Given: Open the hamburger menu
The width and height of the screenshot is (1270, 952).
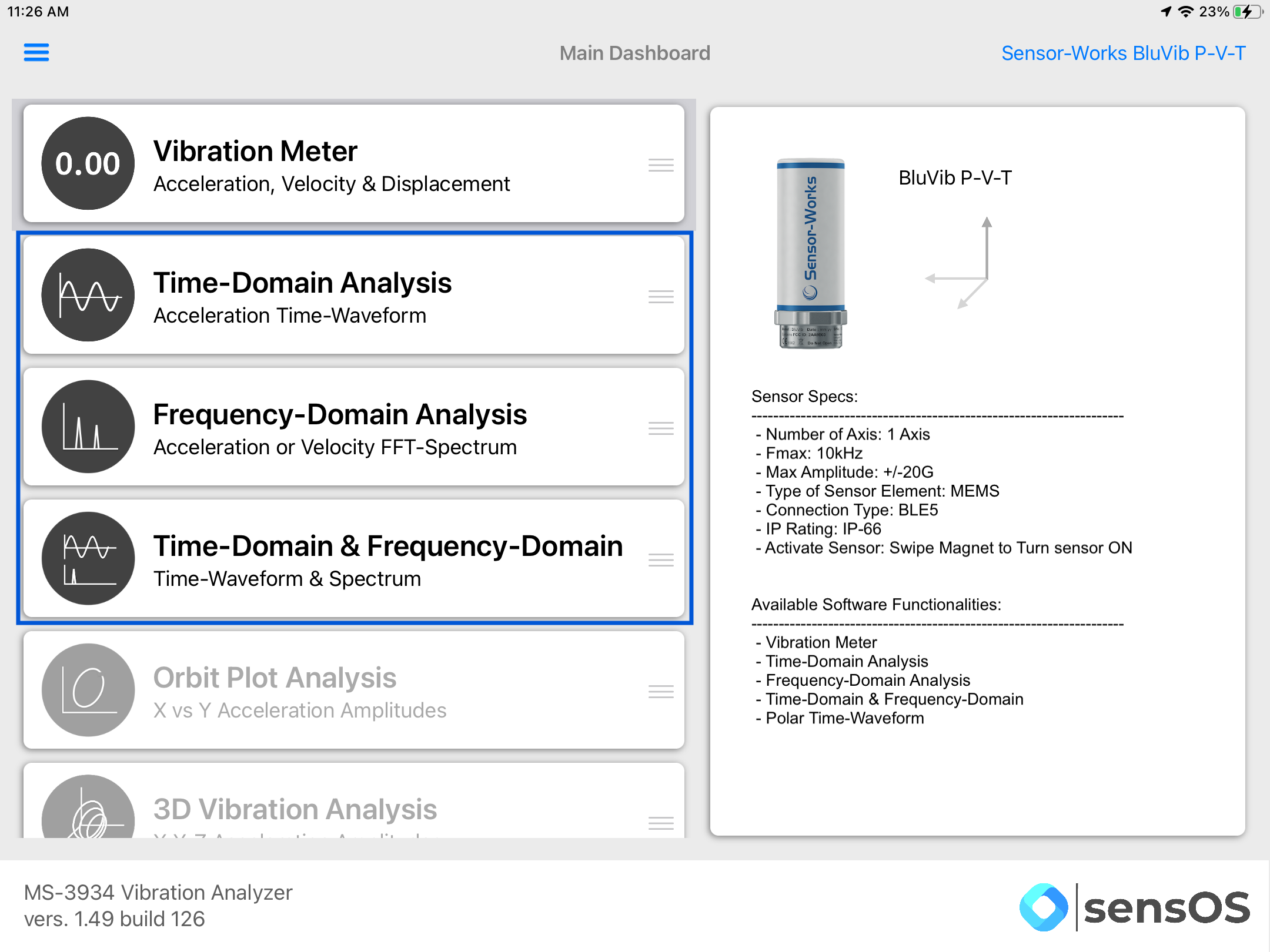Looking at the screenshot, I should 36,53.
